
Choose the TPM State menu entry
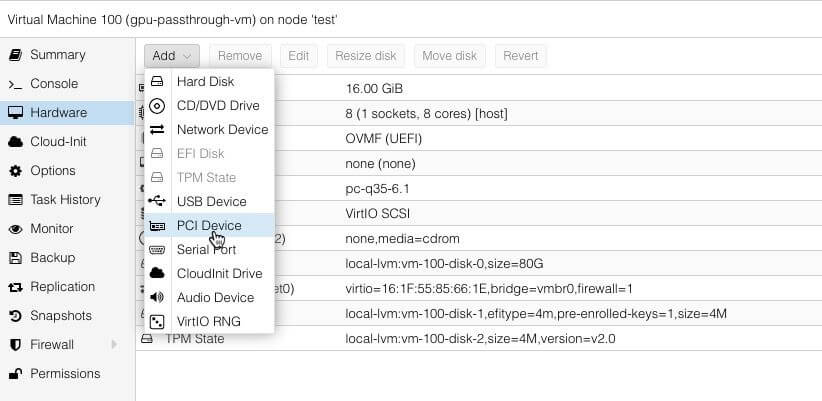coord(206,177)
